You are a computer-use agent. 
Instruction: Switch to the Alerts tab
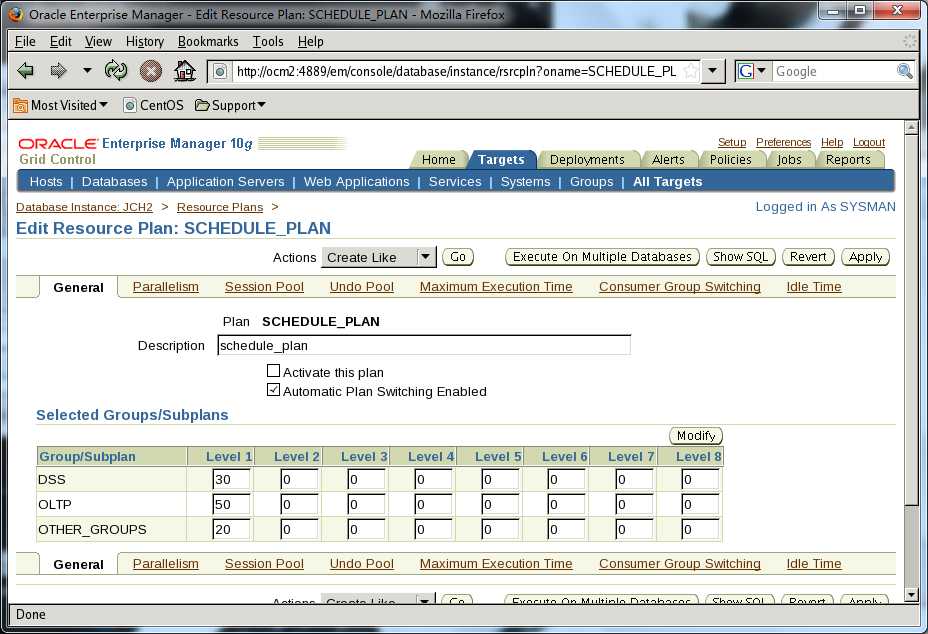pos(668,160)
